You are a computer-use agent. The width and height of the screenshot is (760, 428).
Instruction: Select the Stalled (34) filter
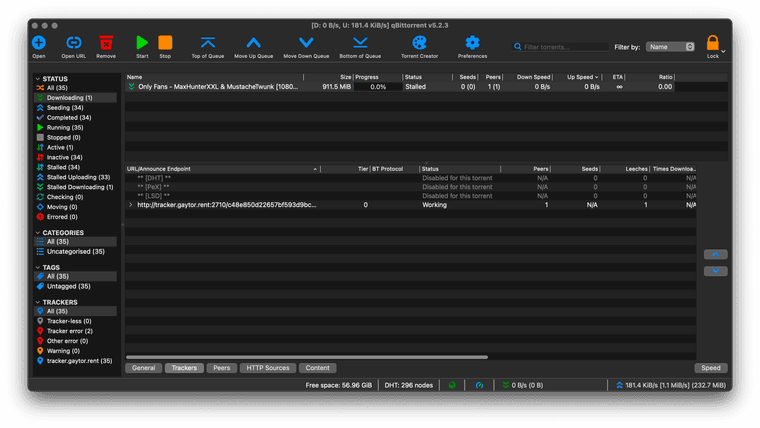75,167
